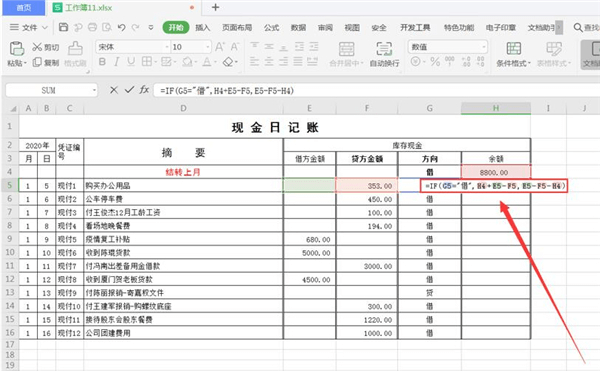This screenshot has height=371, width=600.
Task: Select the cell containing 5000.00
Action: click(310, 253)
